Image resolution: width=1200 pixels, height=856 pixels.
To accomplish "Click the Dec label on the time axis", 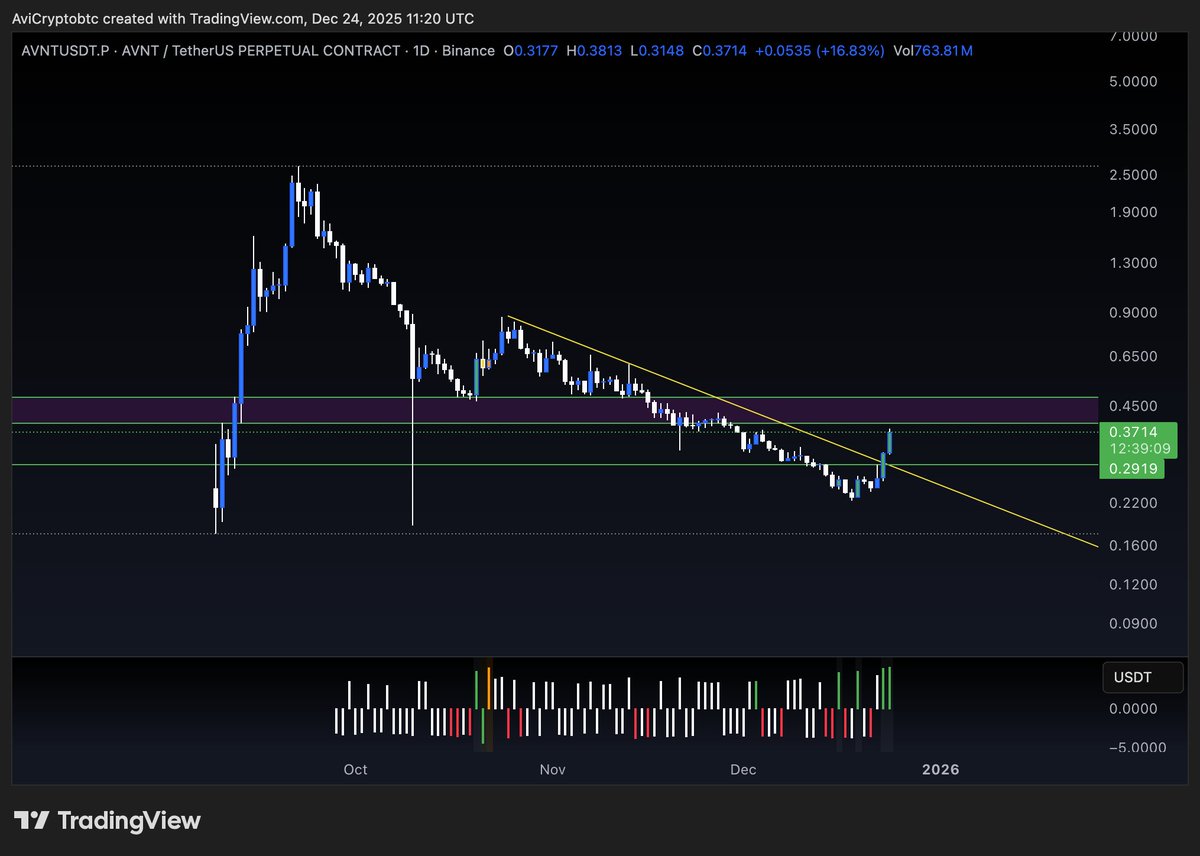I will (743, 769).
